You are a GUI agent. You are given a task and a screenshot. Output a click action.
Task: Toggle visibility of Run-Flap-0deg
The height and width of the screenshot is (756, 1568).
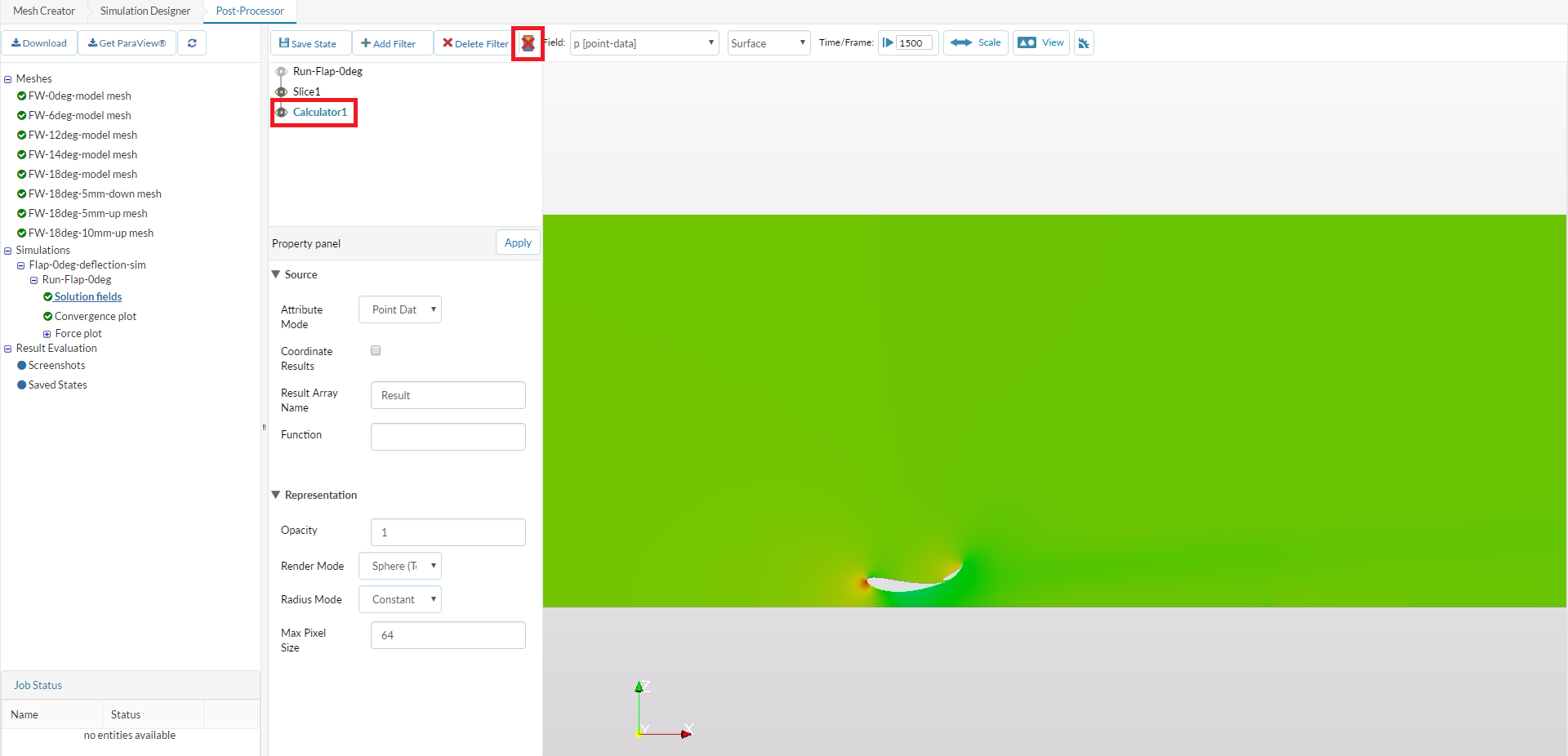tap(281, 72)
